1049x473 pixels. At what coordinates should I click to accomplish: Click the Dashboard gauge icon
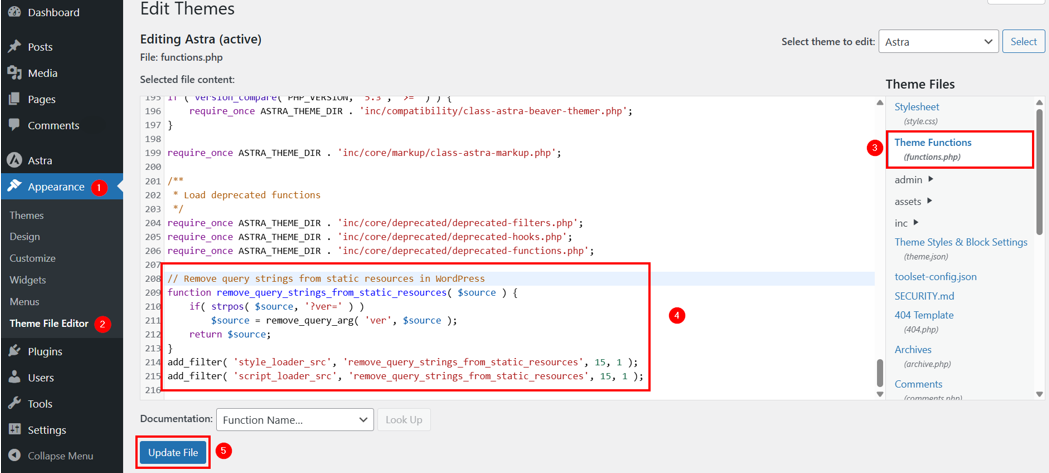pos(13,12)
